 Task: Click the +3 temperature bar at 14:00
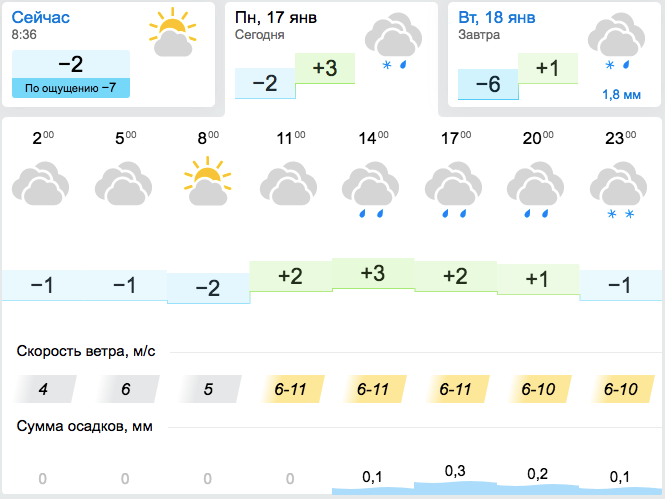point(373,274)
